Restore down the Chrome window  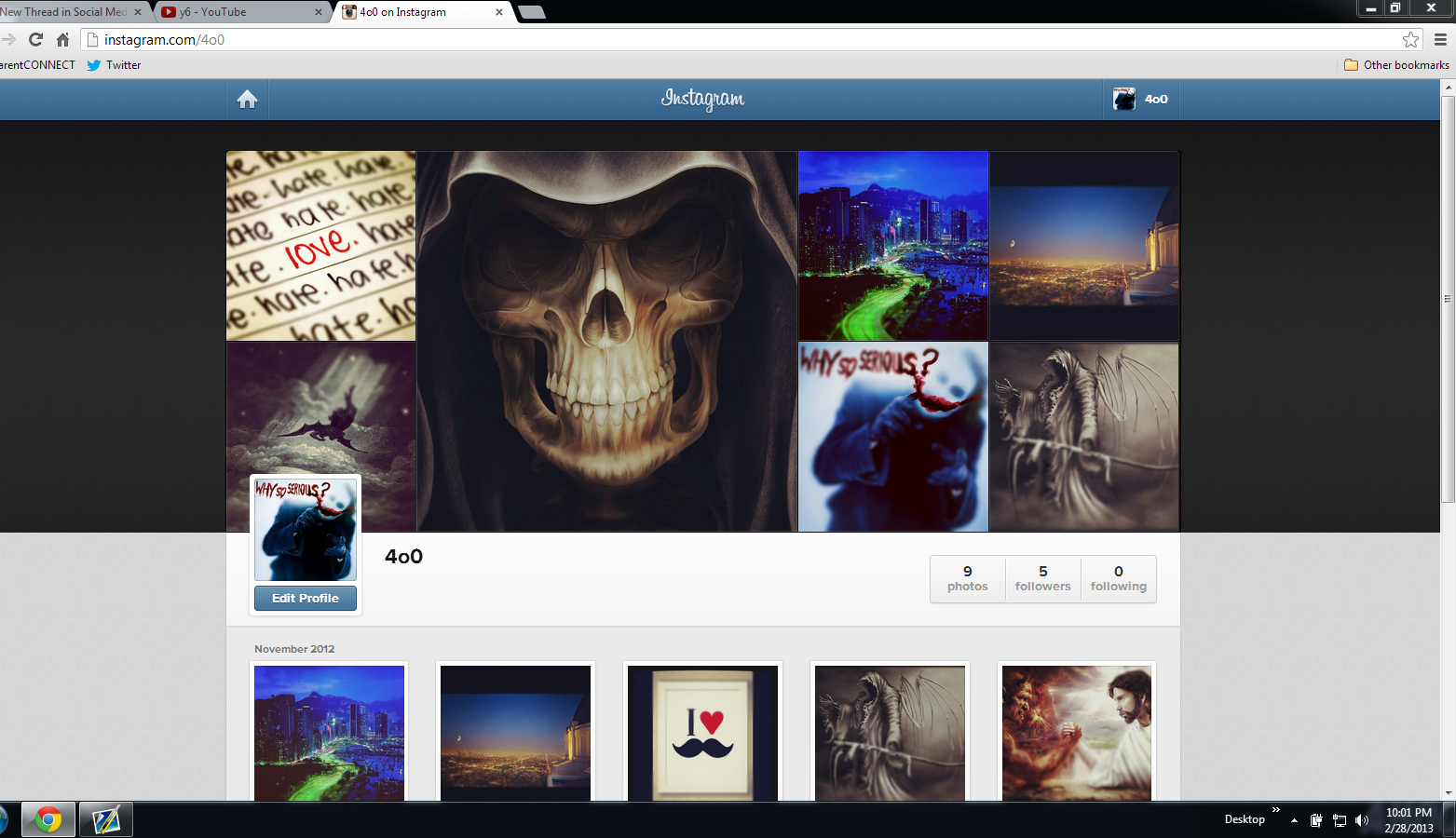pyautogui.click(x=1395, y=8)
